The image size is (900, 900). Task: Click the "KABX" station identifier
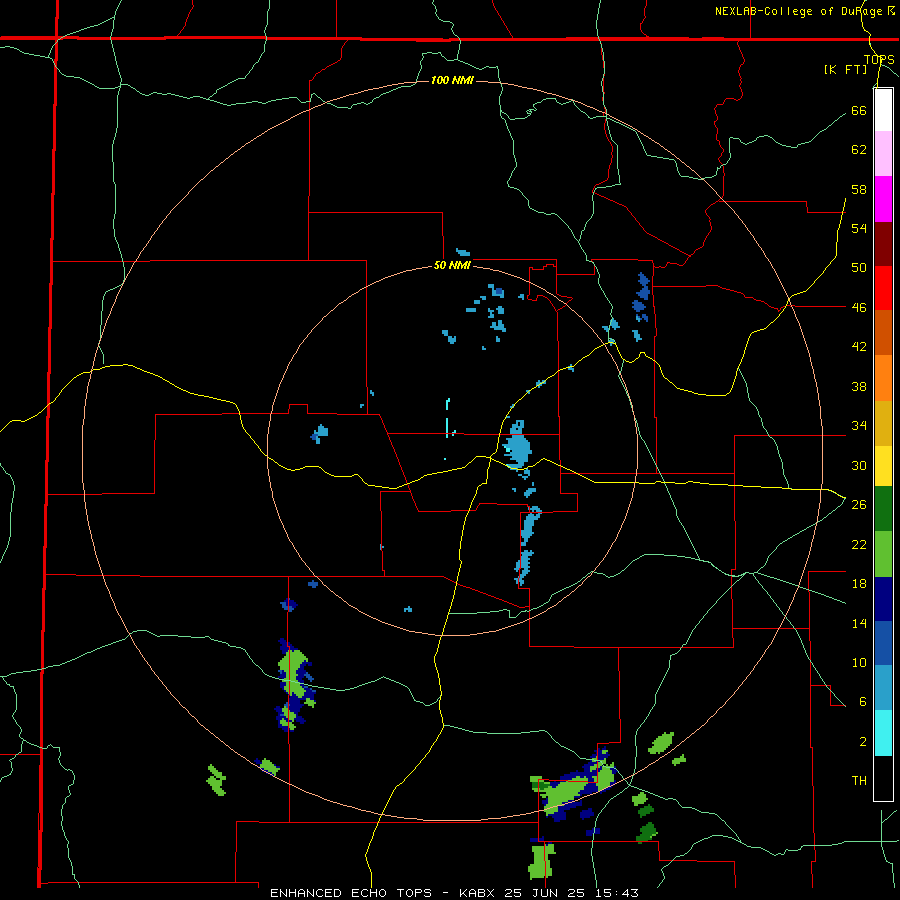click(479, 893)
